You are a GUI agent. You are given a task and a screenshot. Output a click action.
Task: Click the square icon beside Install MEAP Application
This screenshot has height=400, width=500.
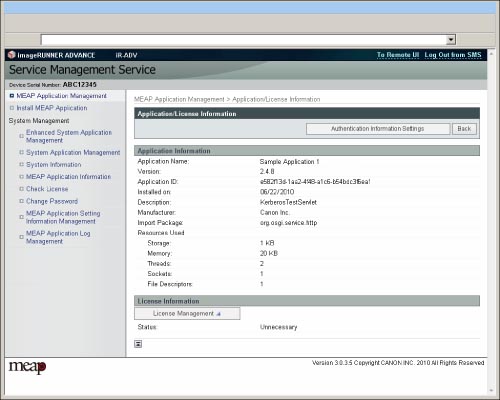pyautogui.click(x=12, y=108)
